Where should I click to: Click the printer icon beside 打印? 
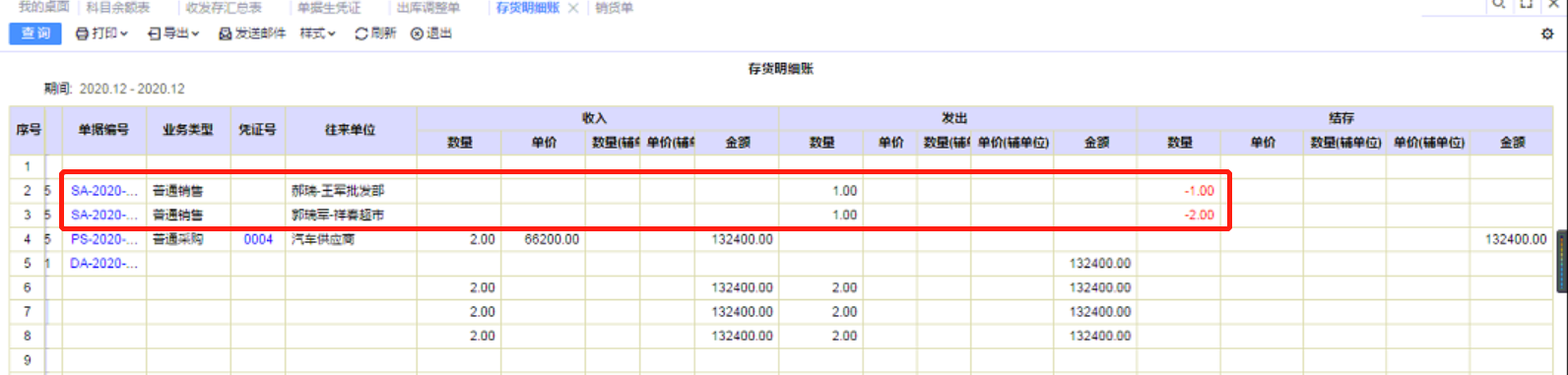[83, 33]
